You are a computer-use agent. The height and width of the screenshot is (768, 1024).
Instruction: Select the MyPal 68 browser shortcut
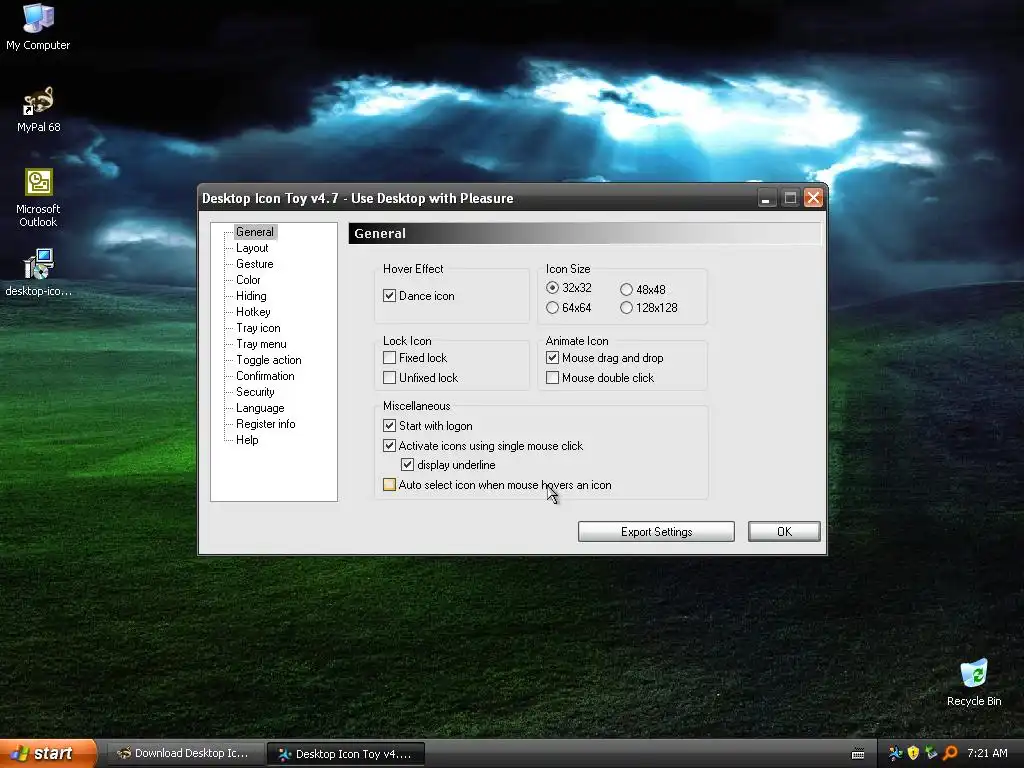38,109
